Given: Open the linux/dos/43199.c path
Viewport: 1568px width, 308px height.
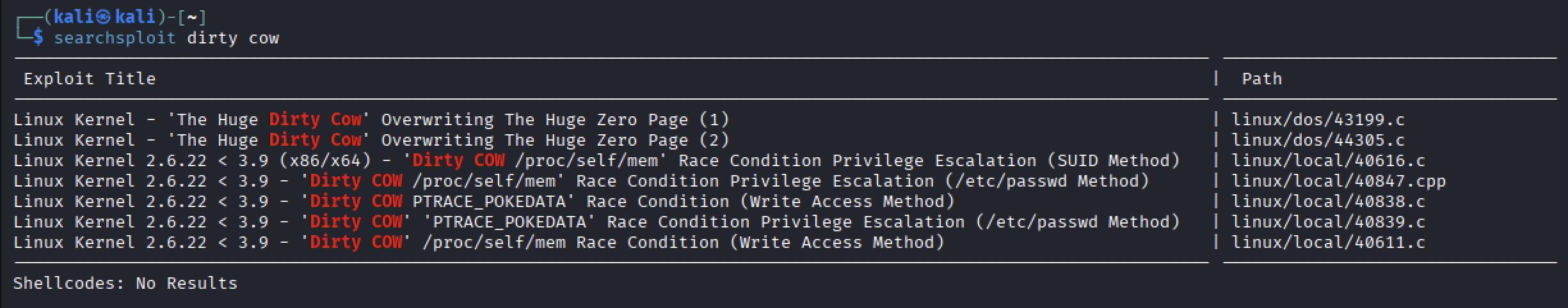Looking at the screenshot, I should 1318,119.
